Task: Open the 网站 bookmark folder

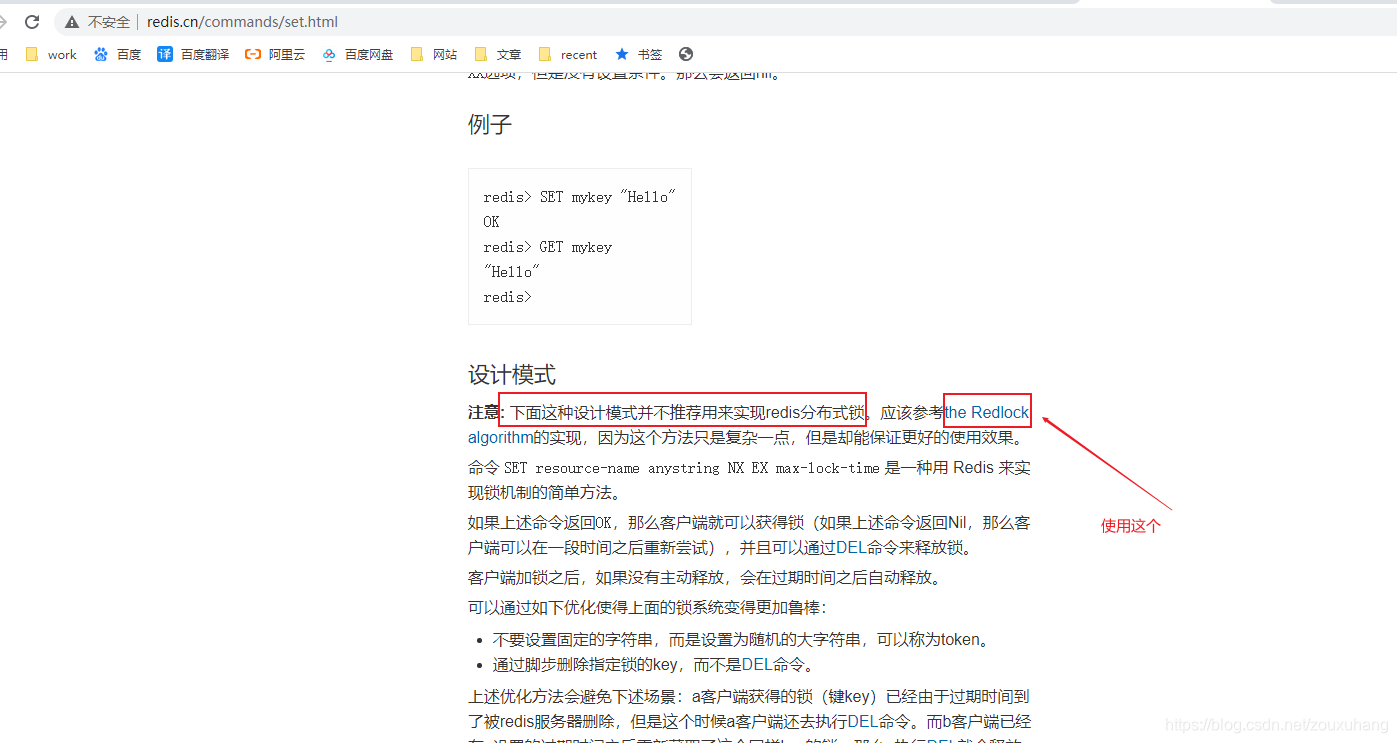Action: (434, 54)
